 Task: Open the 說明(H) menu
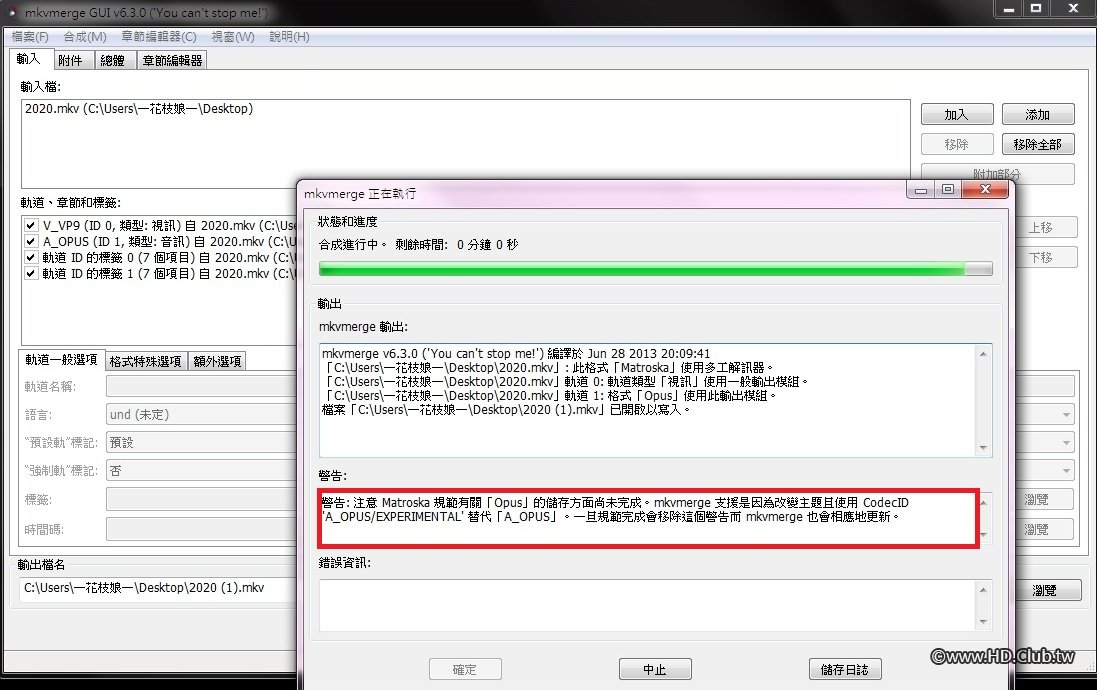point(289,36)
